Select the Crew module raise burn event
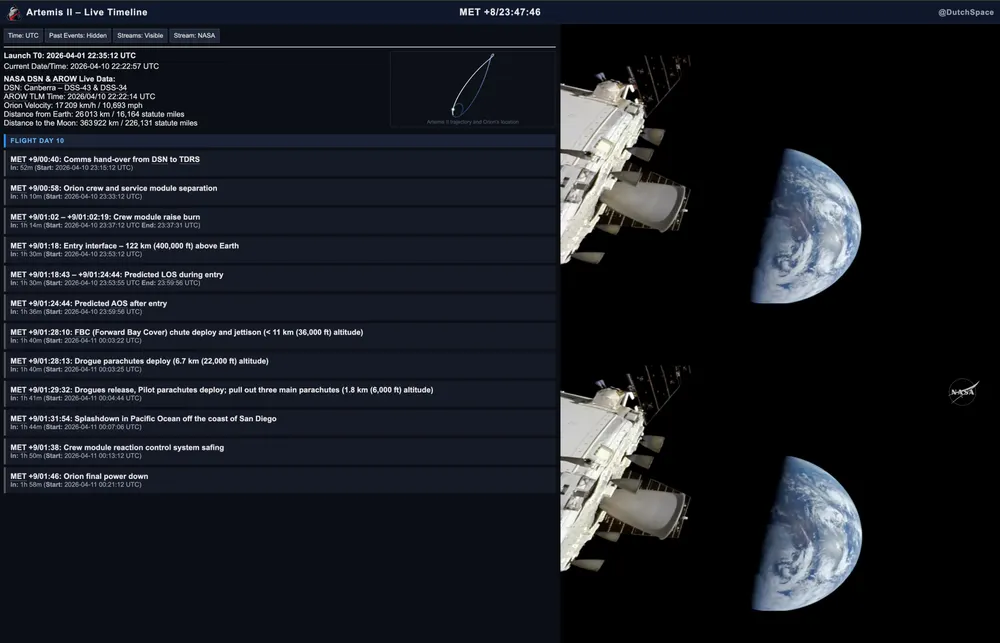 coord(279,221)
